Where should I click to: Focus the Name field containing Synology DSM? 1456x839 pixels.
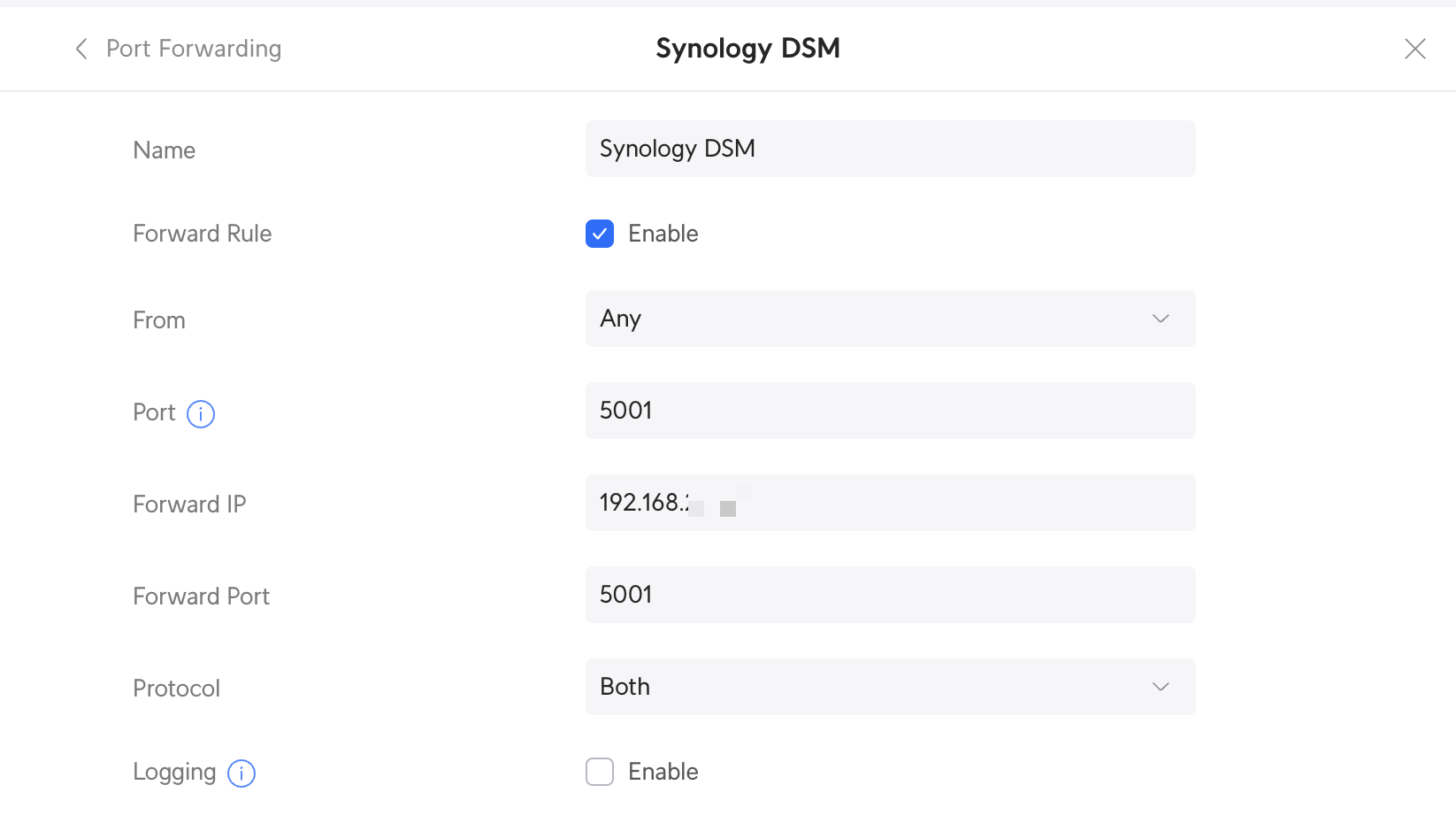click(889, 149)
